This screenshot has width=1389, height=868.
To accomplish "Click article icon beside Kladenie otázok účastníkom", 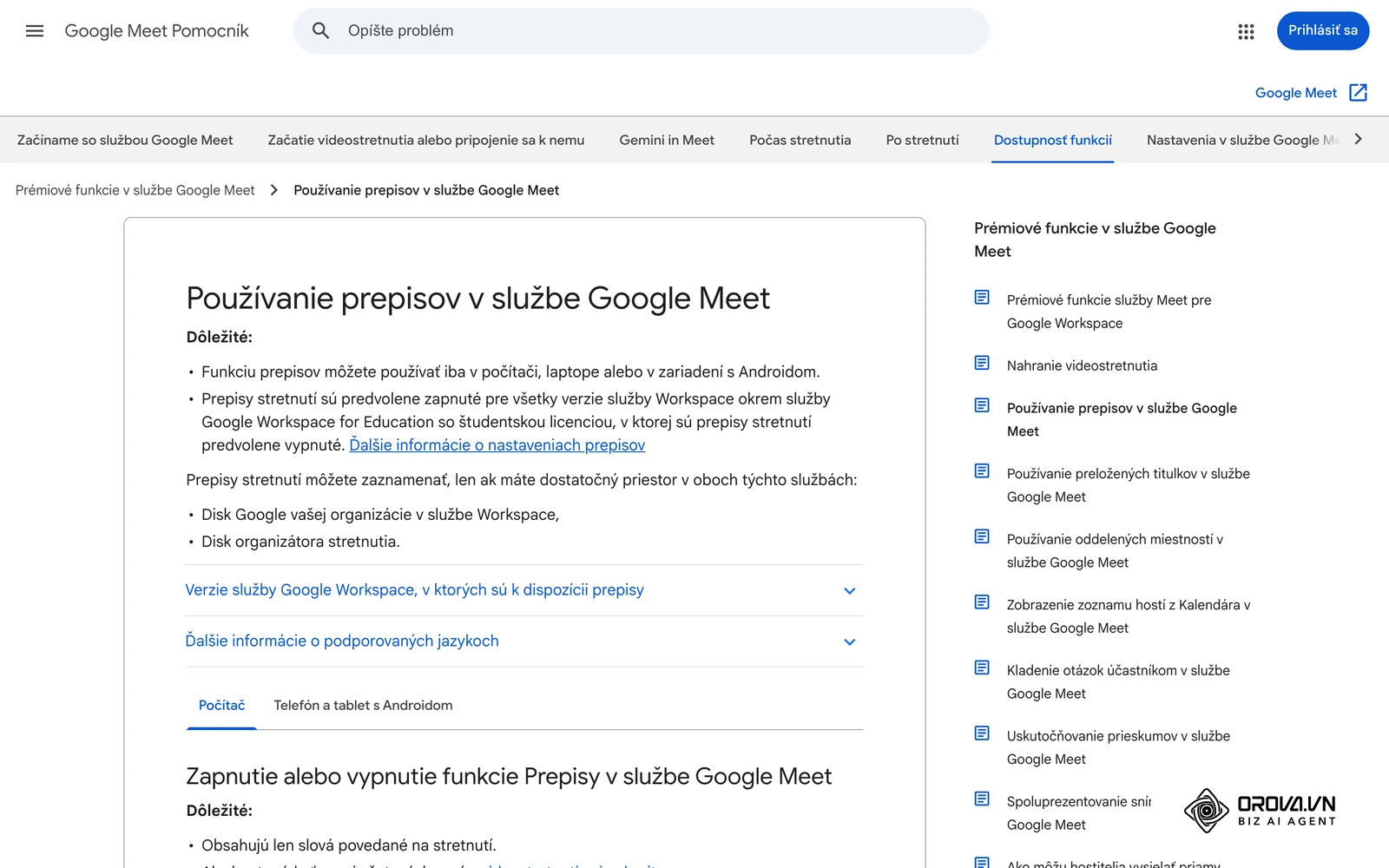I will [x=982, y=667].
